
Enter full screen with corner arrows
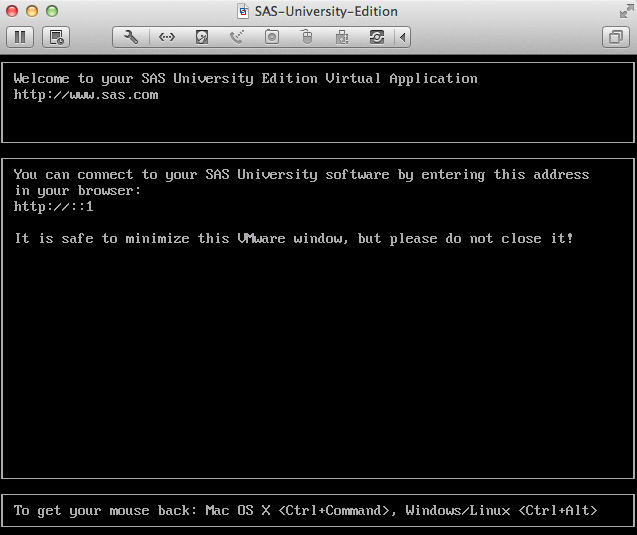coord(626,11)
